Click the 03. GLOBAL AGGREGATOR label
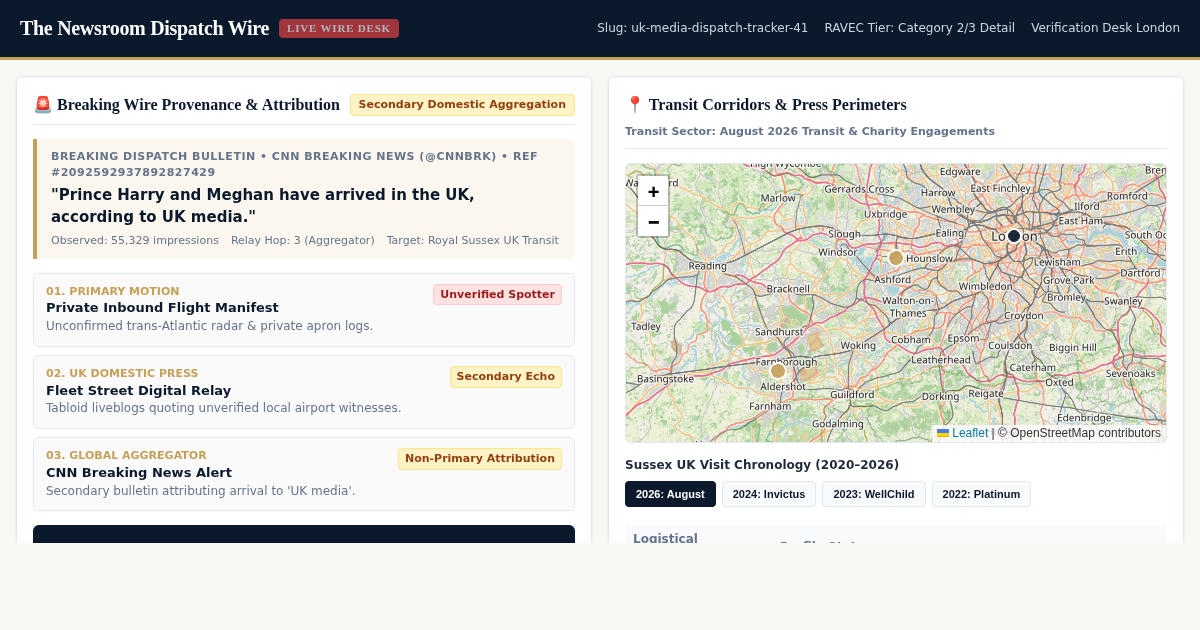The image size is (1200, 630). [x=126, y=455]
